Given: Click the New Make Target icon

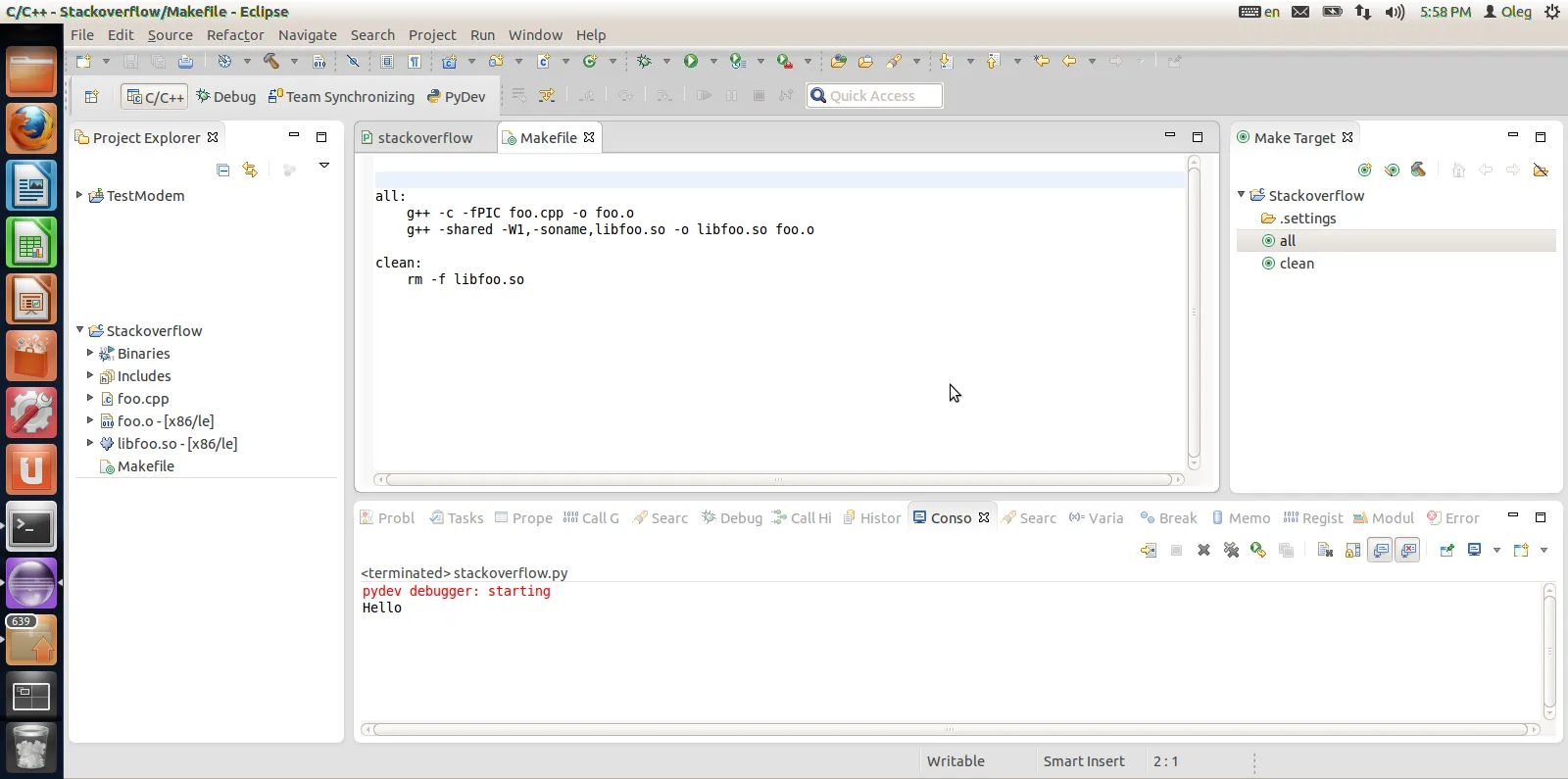Looking at the screenshot, I should click(1365, 170).
